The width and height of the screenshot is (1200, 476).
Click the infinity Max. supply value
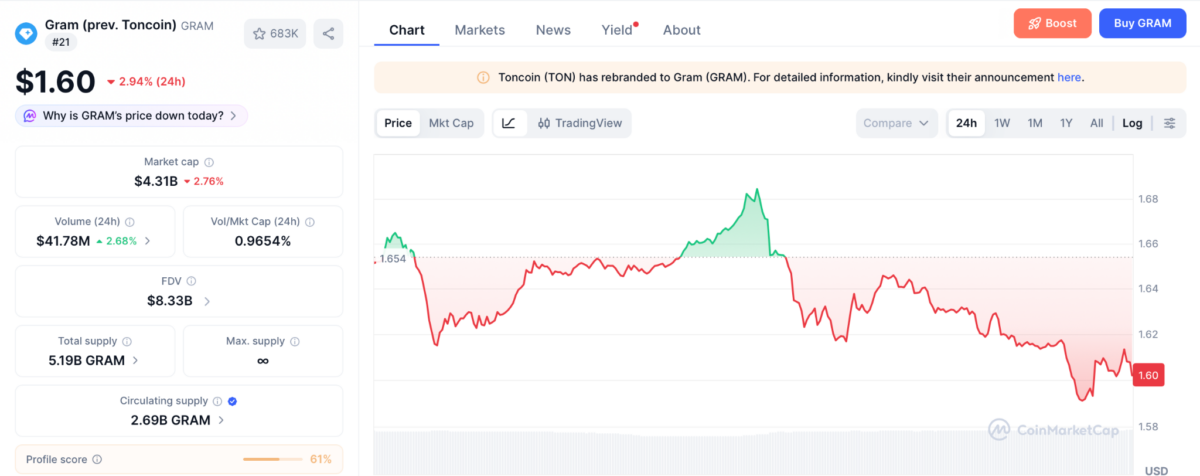(x=263, y=360)
